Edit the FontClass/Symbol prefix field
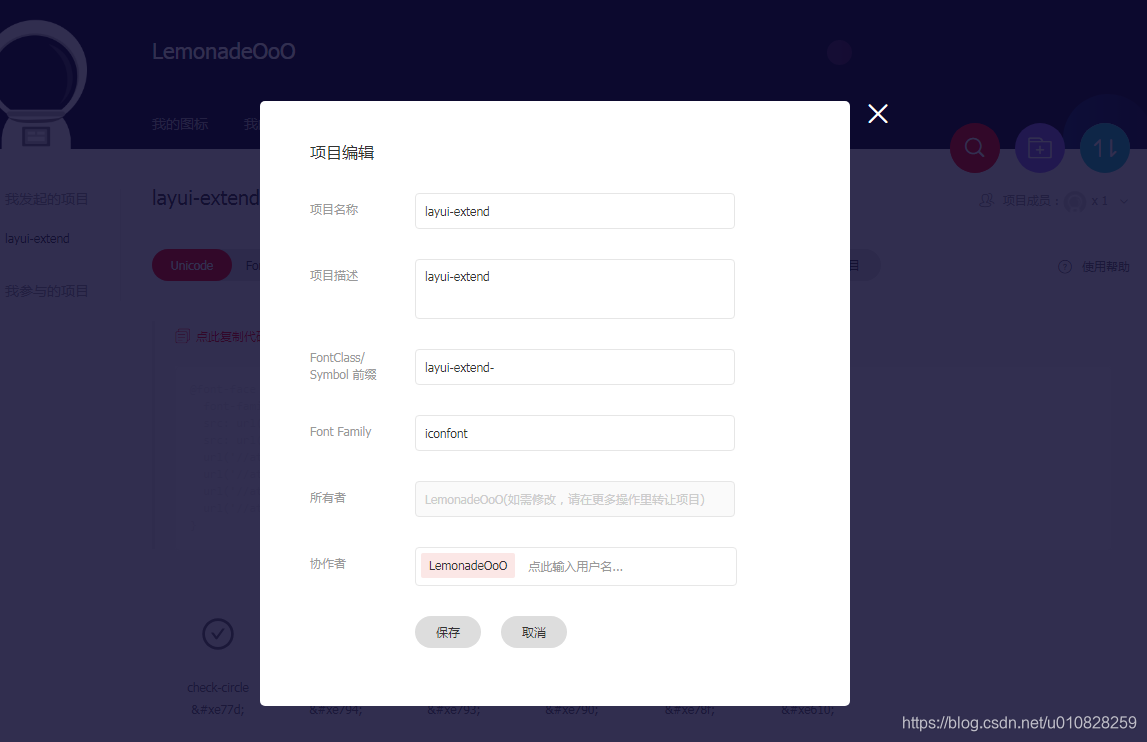This screenshot has height=742, width=1147. (x=574, y=367)
